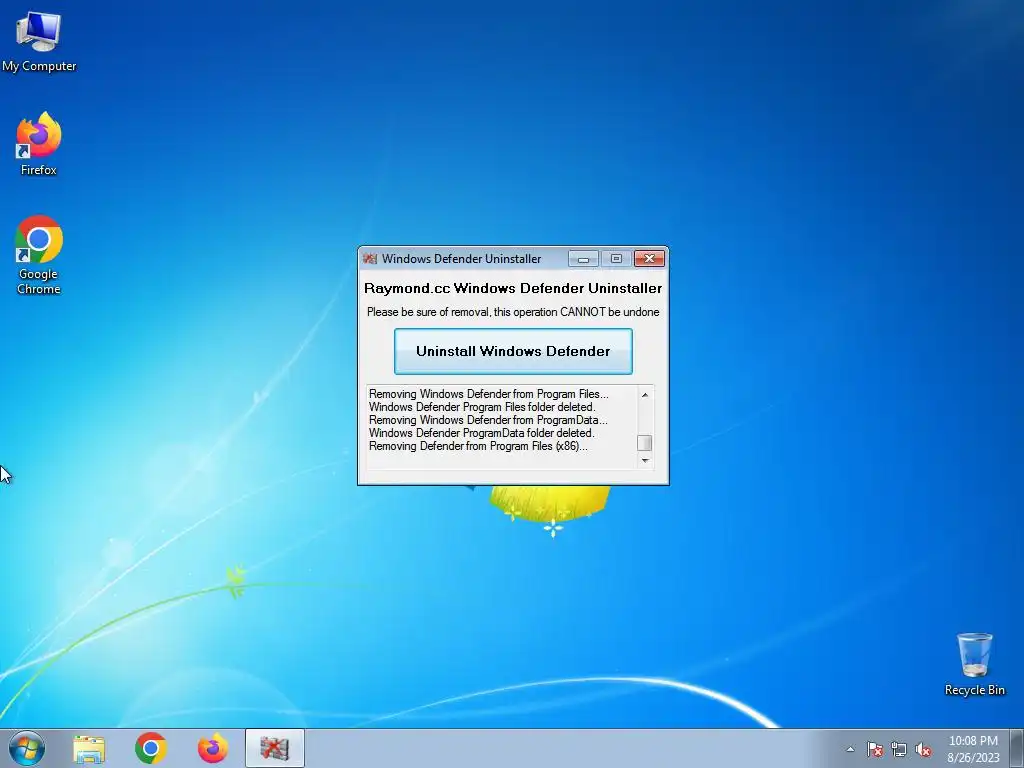This screenshot has width=1024, height=768.
Task: Click the Show Desktop strip
Action: [x=1018, y=748]
